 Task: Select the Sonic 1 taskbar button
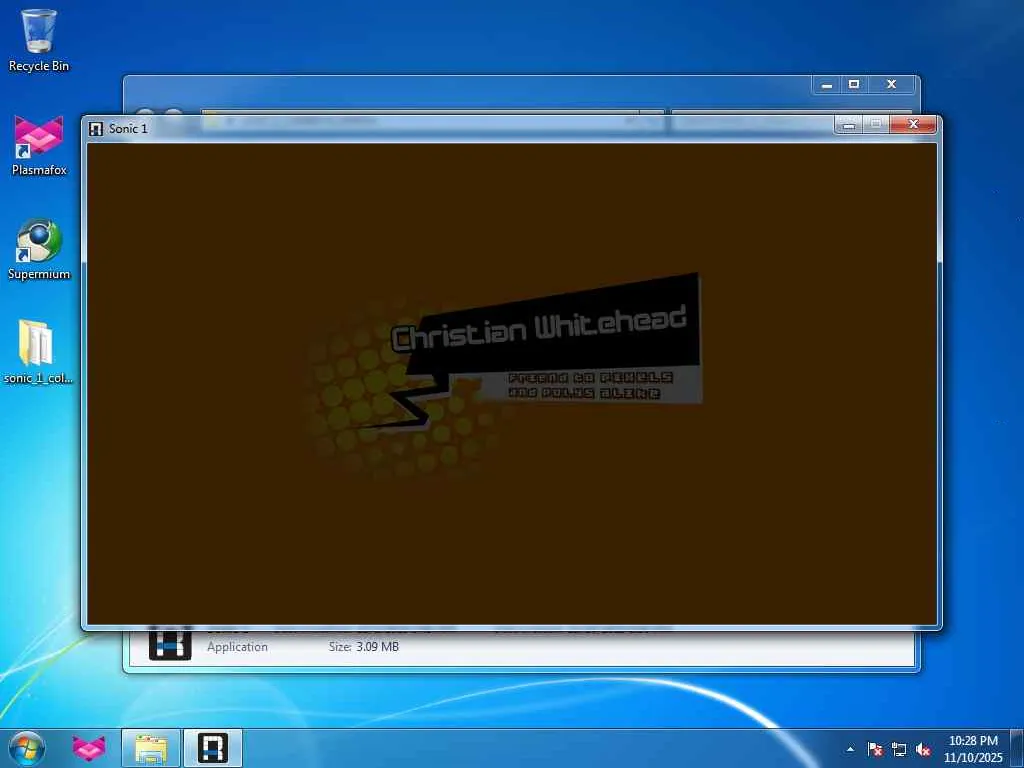[213, 748]
